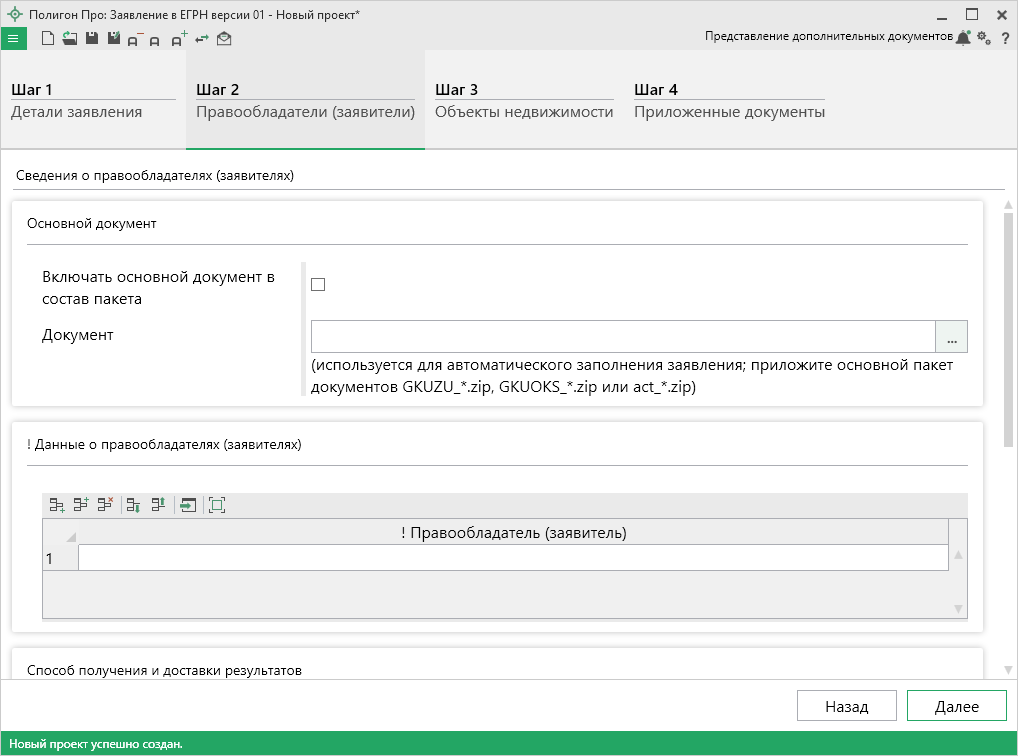The image size is (1018, 756).
Task: Click the open project folder icon
Action: click(x=69, y=39)
